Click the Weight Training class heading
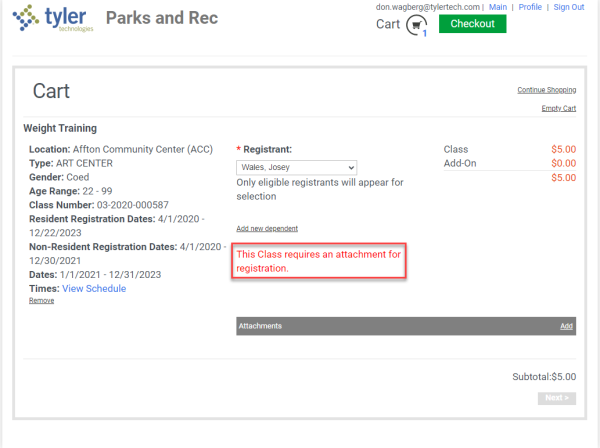 [x=60, y=128]
